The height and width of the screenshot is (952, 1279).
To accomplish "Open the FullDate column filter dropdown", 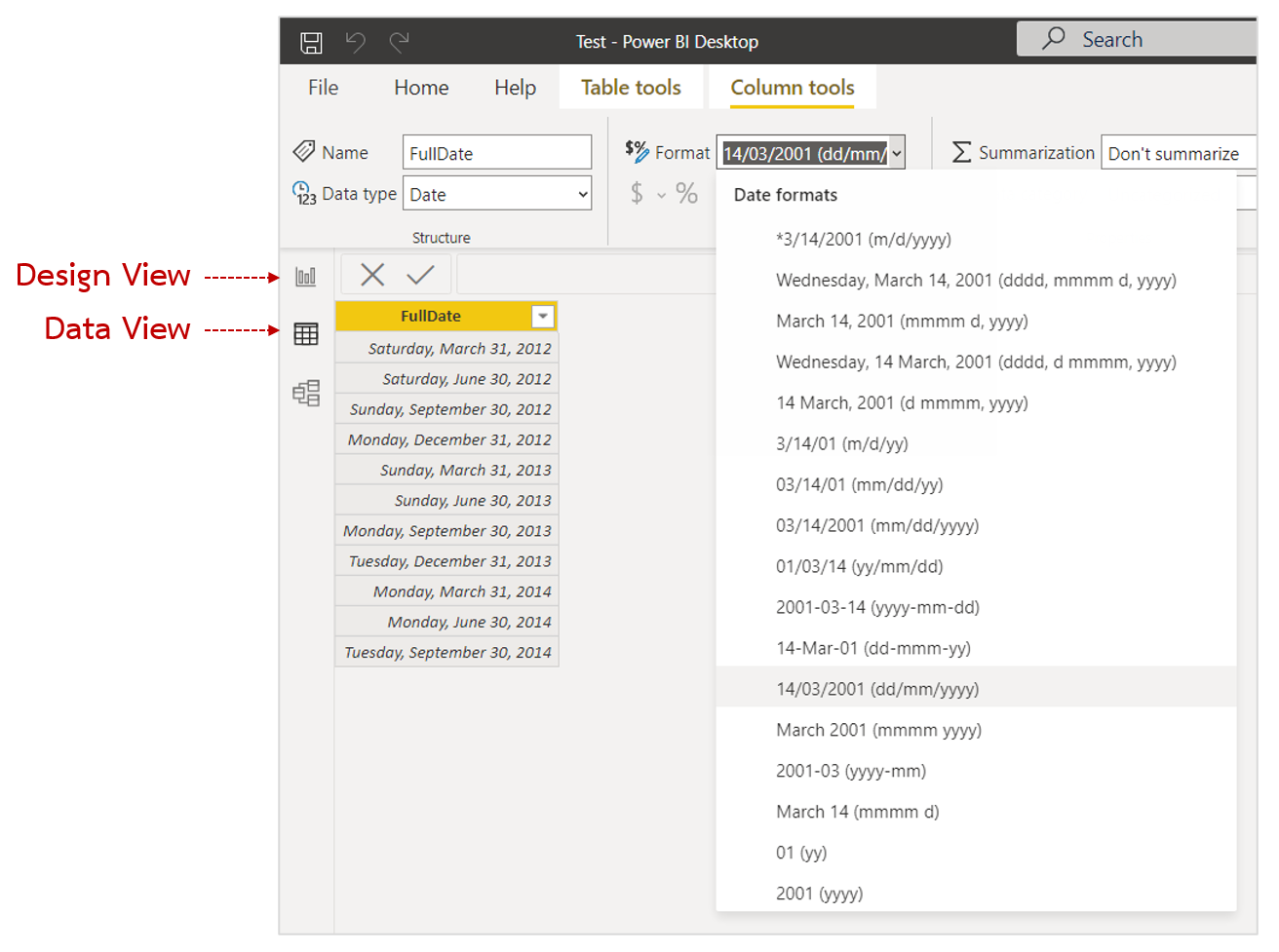I will 543,316.
